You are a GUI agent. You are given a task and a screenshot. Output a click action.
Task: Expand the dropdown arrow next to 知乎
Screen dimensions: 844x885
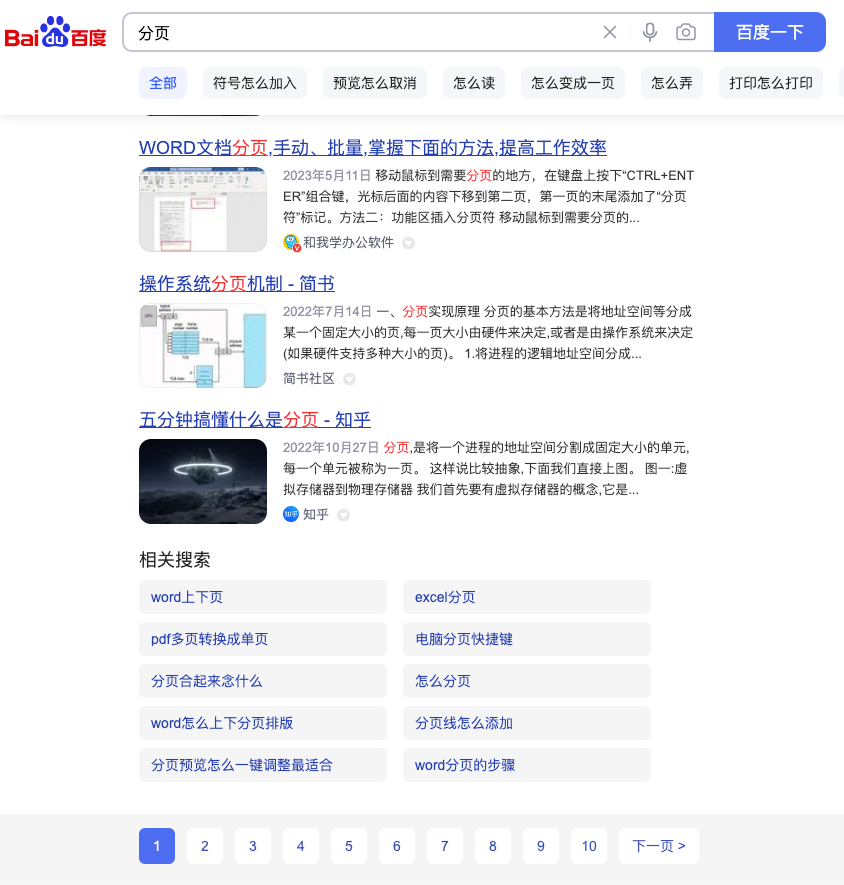(343, 515)
